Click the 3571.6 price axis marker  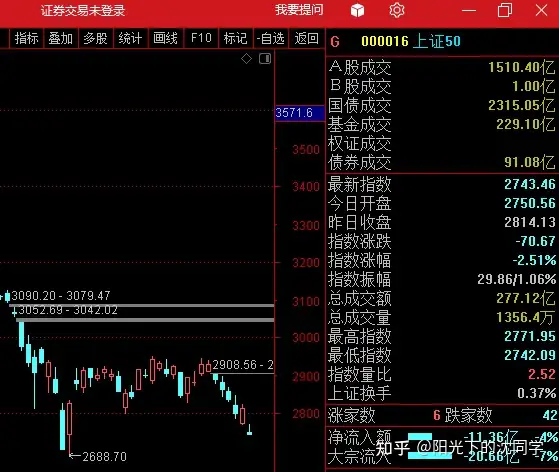(300, 113)
